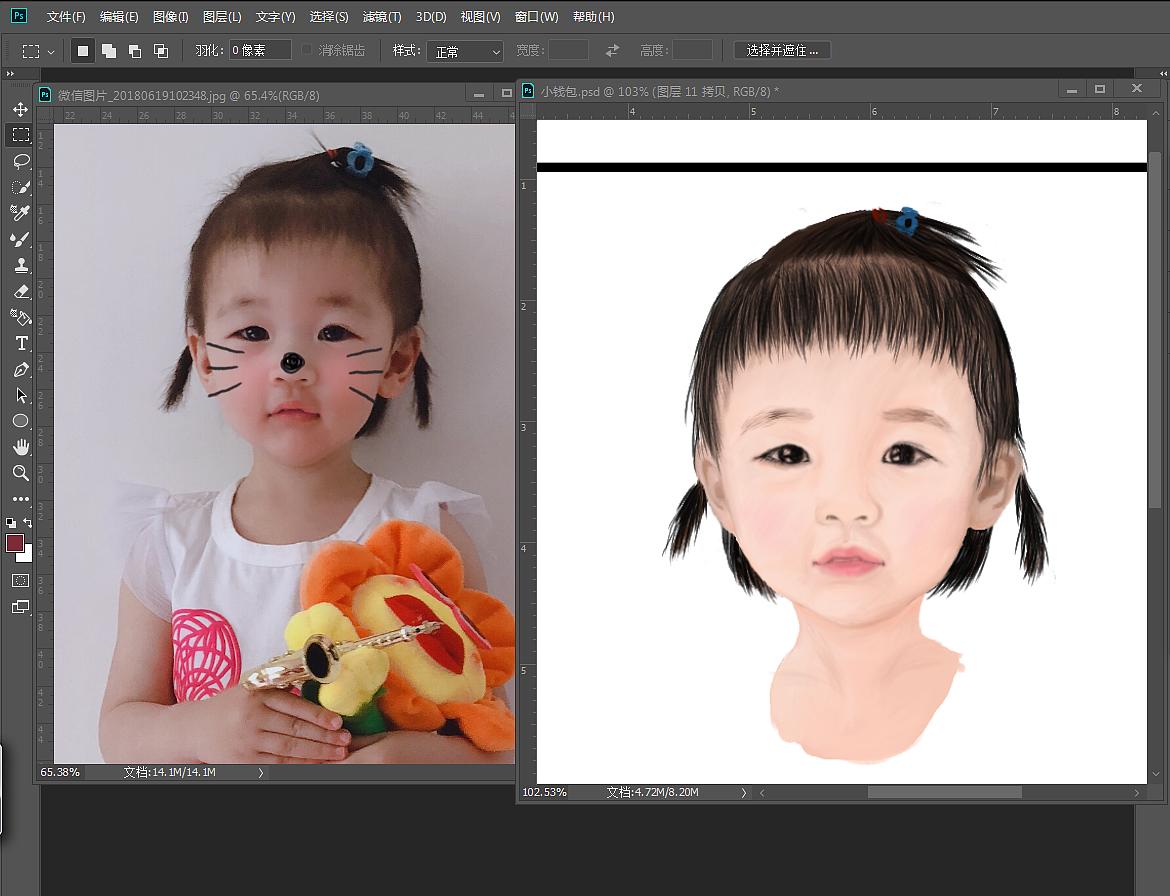The width and height of the screenshot is (1170, 896).
Task: Click the 宽度 width input field
Action: (568, 50)
